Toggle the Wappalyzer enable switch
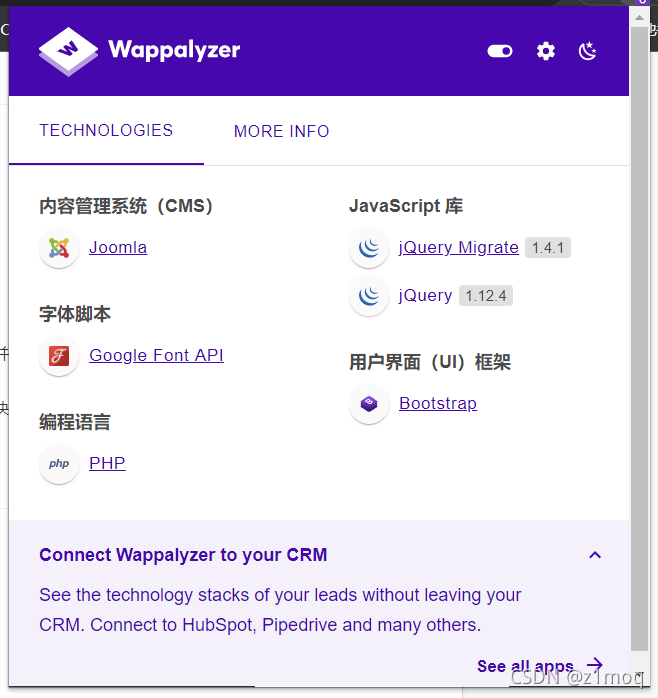Viewport: 658px width, 698px height. pyautogui.click(x=500, y=51)
